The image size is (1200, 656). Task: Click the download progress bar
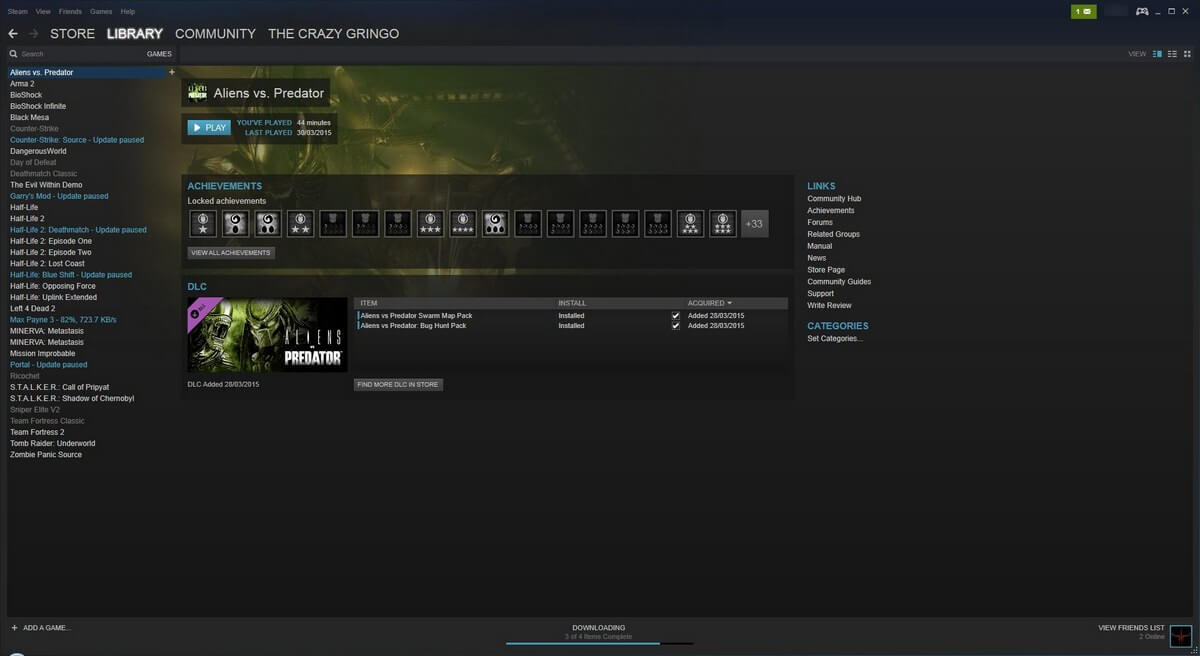pos(599,643)
